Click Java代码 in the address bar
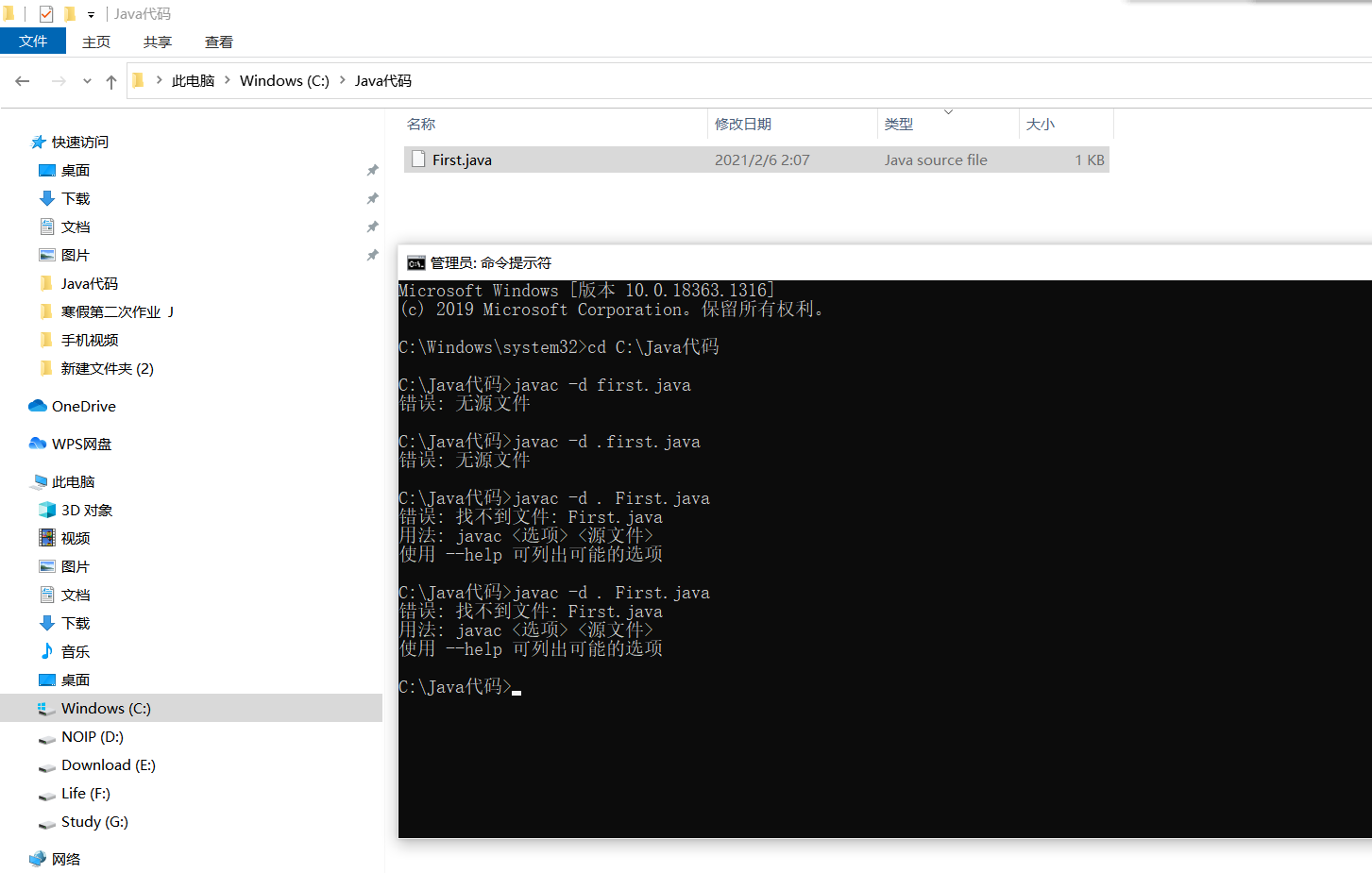The image size is (1372, 873). (383, 81)
